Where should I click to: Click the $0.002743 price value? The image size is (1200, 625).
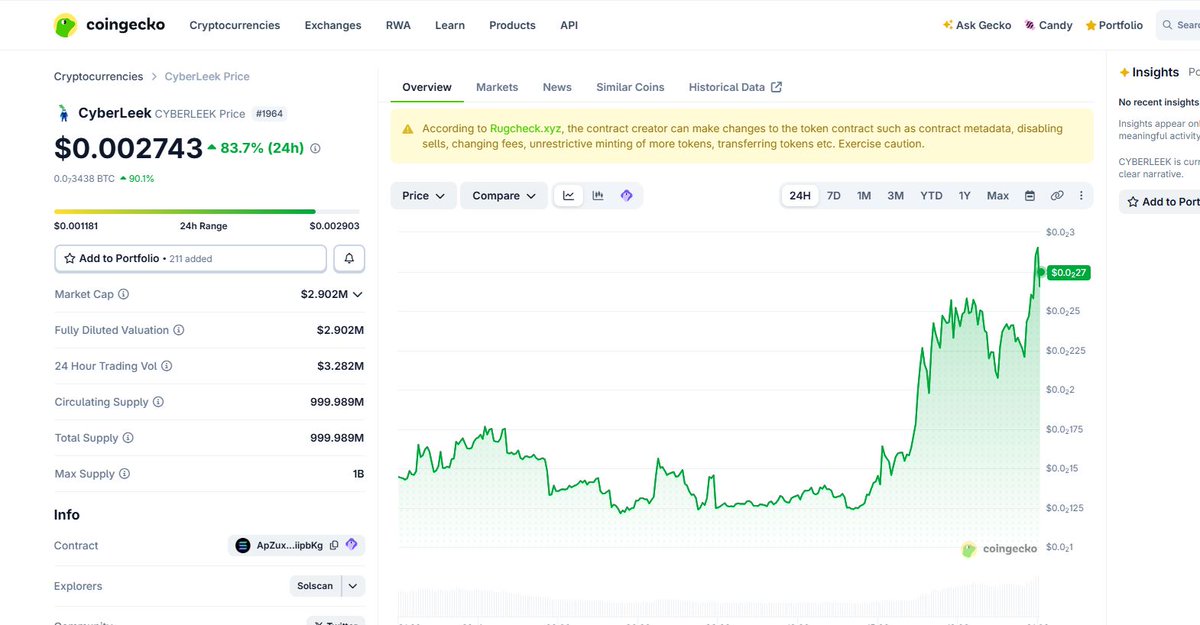128,148
